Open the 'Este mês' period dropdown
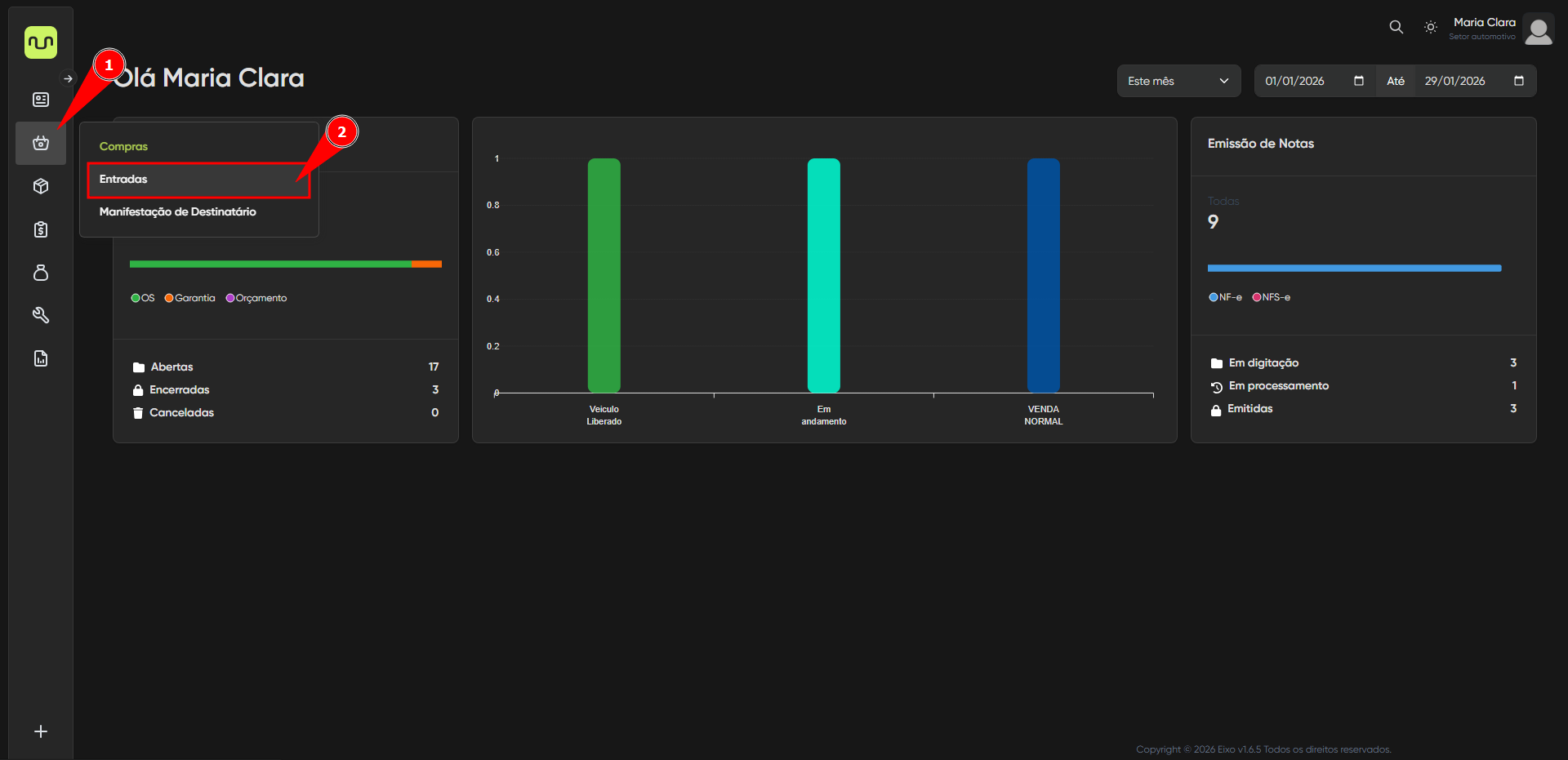Viewport: 1568px width, 760px height. pos(1178,81)
